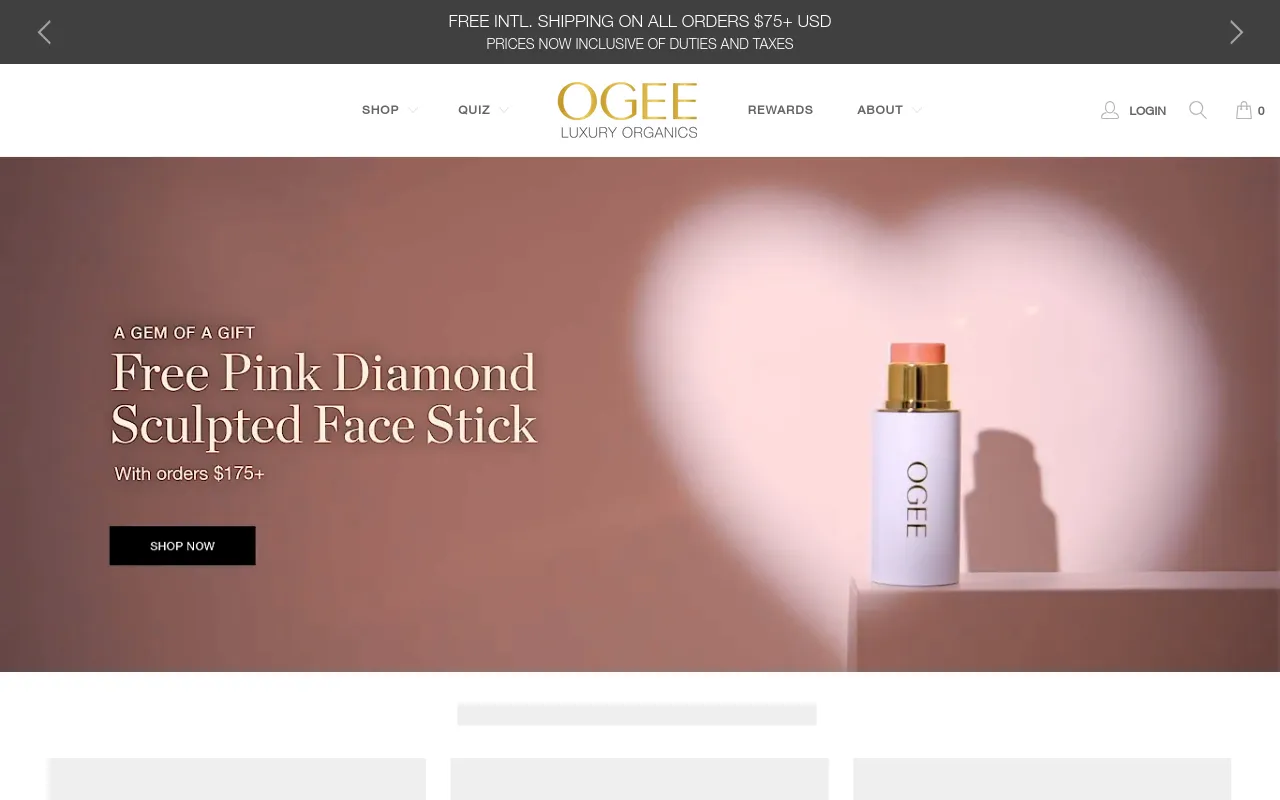This screenshot has height=800, width=1280.
Task: Click the first loading product card placeholder
Action: tap(238, 779)
